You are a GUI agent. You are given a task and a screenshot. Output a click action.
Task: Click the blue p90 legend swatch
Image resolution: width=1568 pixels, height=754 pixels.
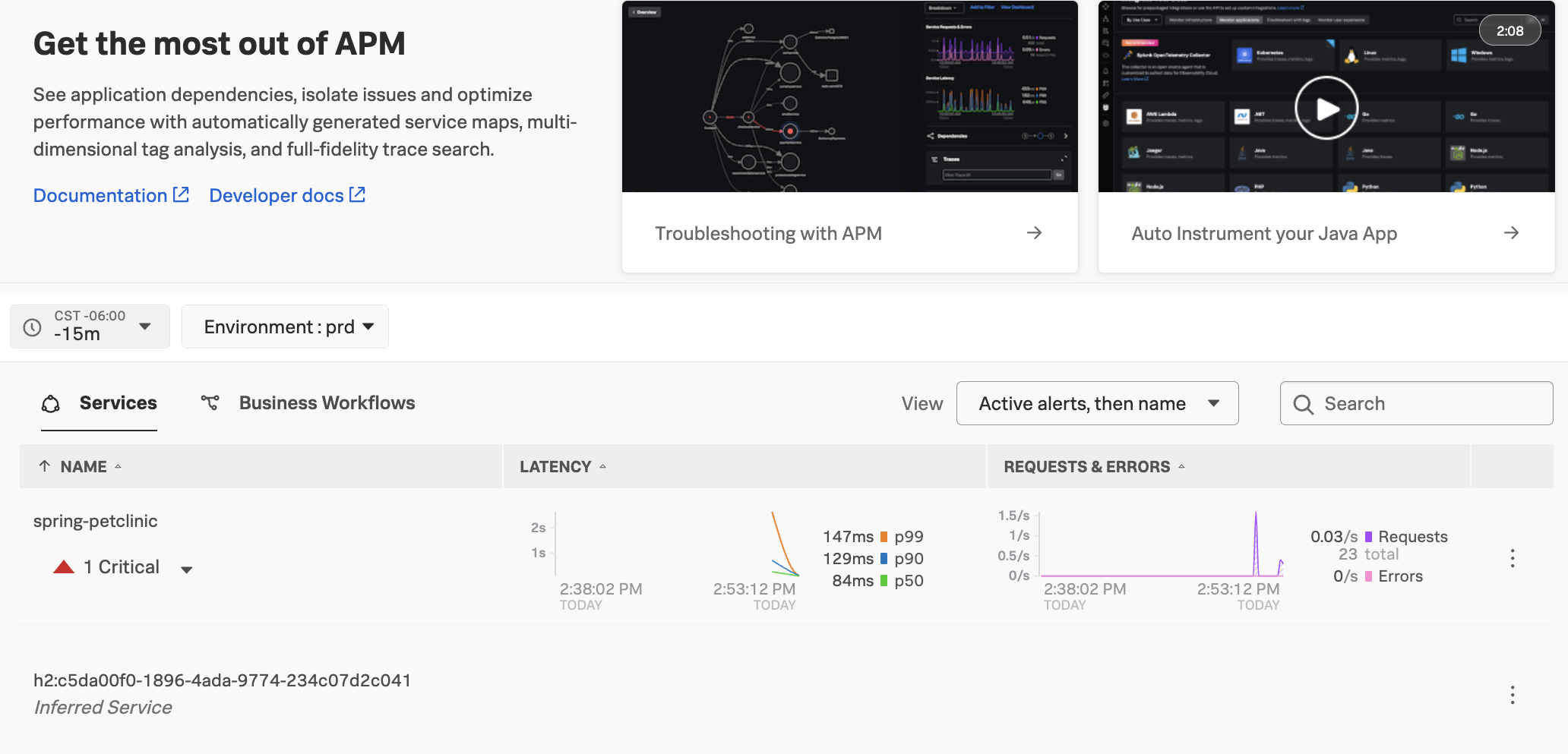[x=884, y=559]
